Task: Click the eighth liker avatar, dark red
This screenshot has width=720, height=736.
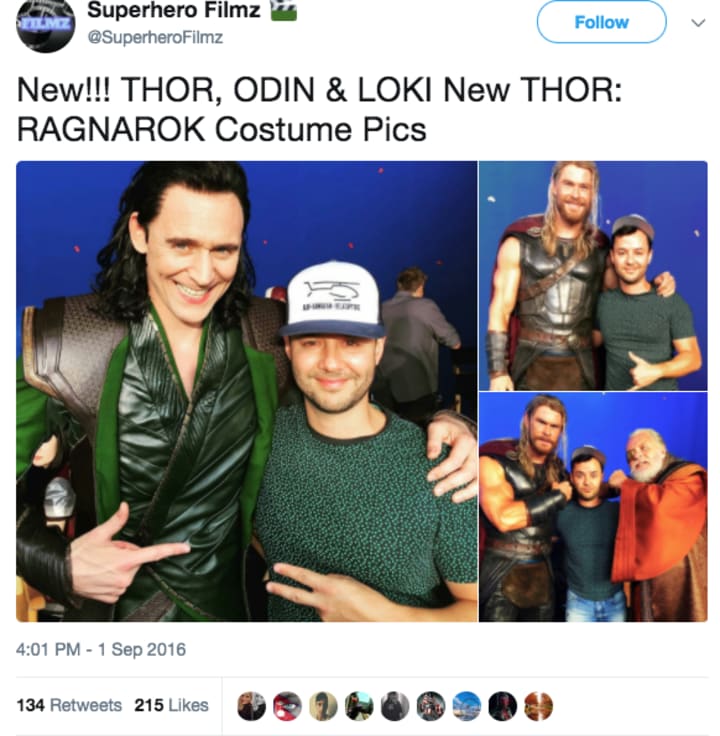Action: [503, 706]
